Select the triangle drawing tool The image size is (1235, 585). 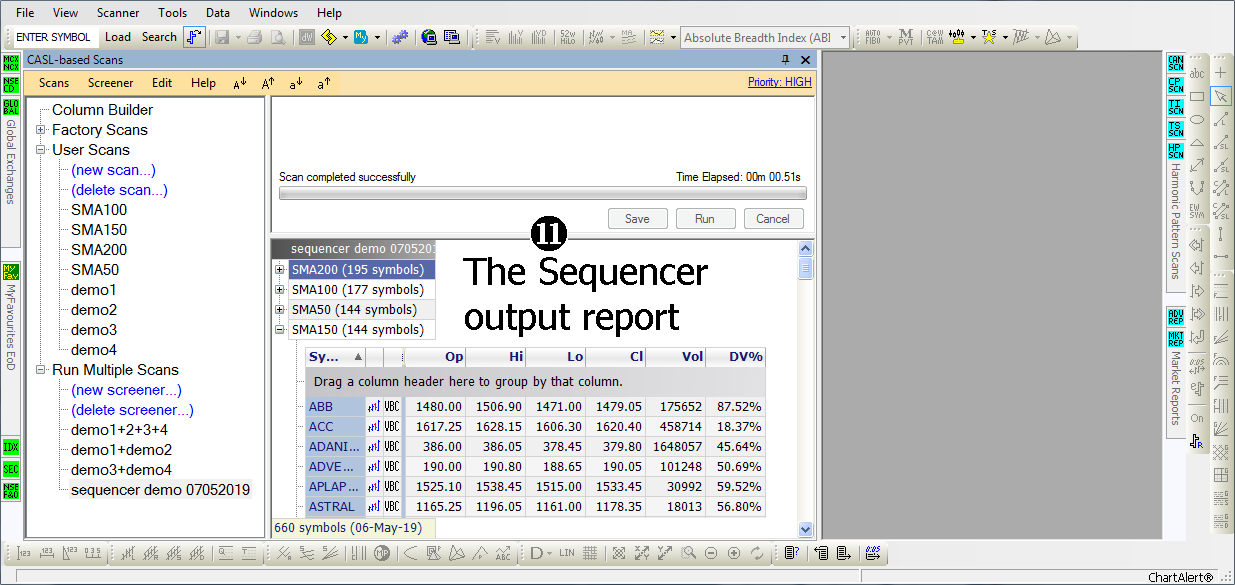(x=1197, y=142)
